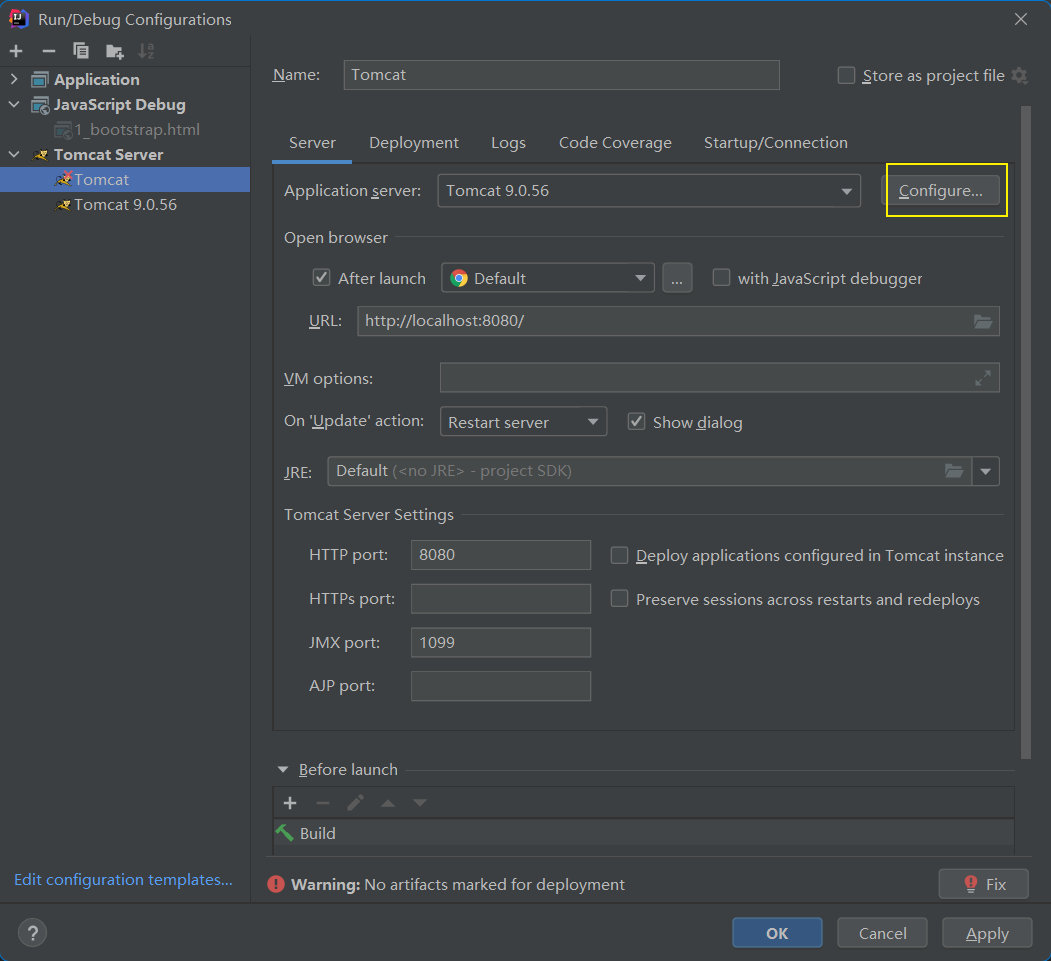Screen dimensions: 1051x961
Task: Collapse the Tomcat Server tree node
Action: (14, 155)
